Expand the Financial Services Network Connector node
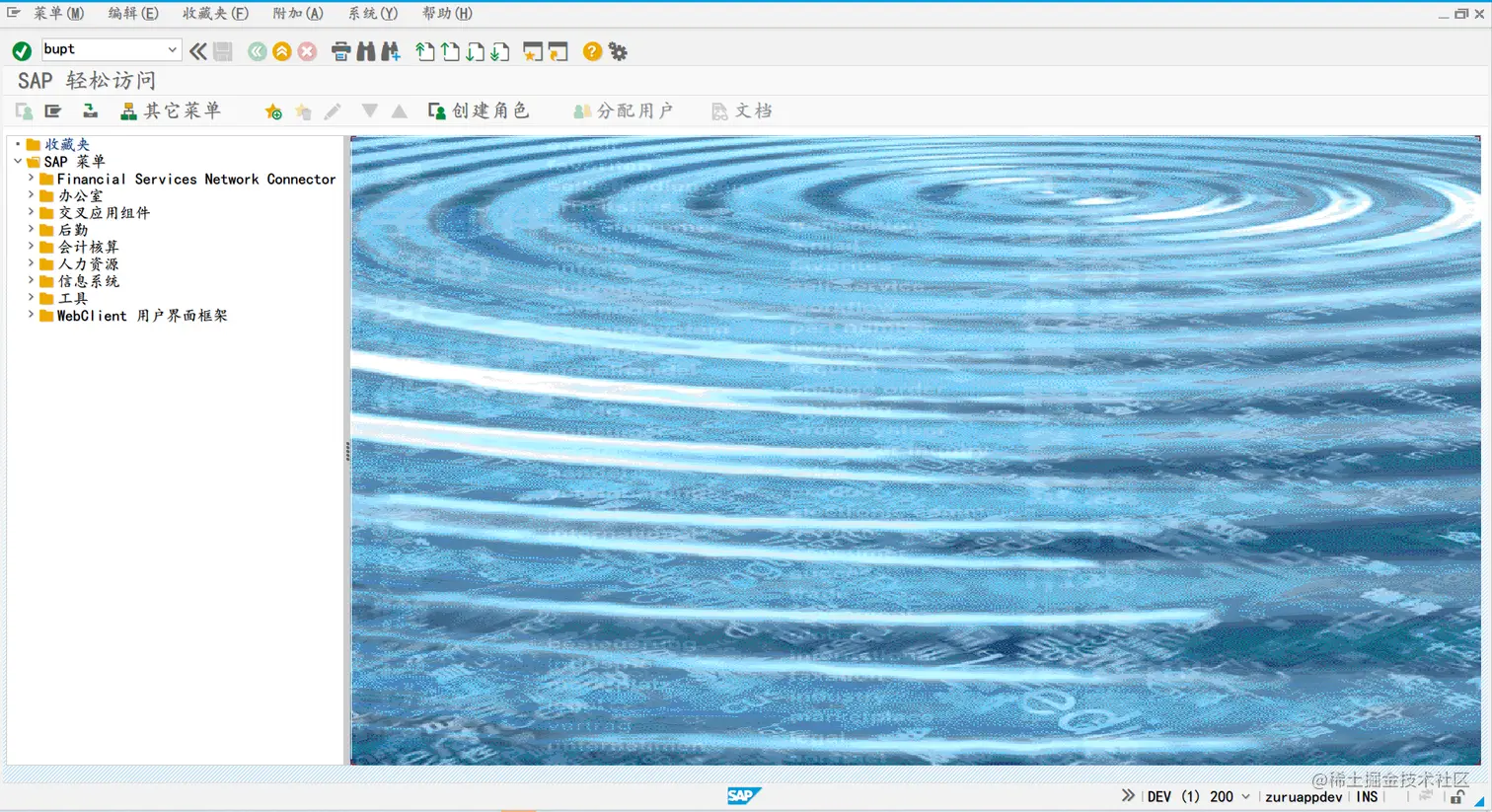Image resolution: width=1492 pixels, height=812 pixels. click(x=32, y=179)
